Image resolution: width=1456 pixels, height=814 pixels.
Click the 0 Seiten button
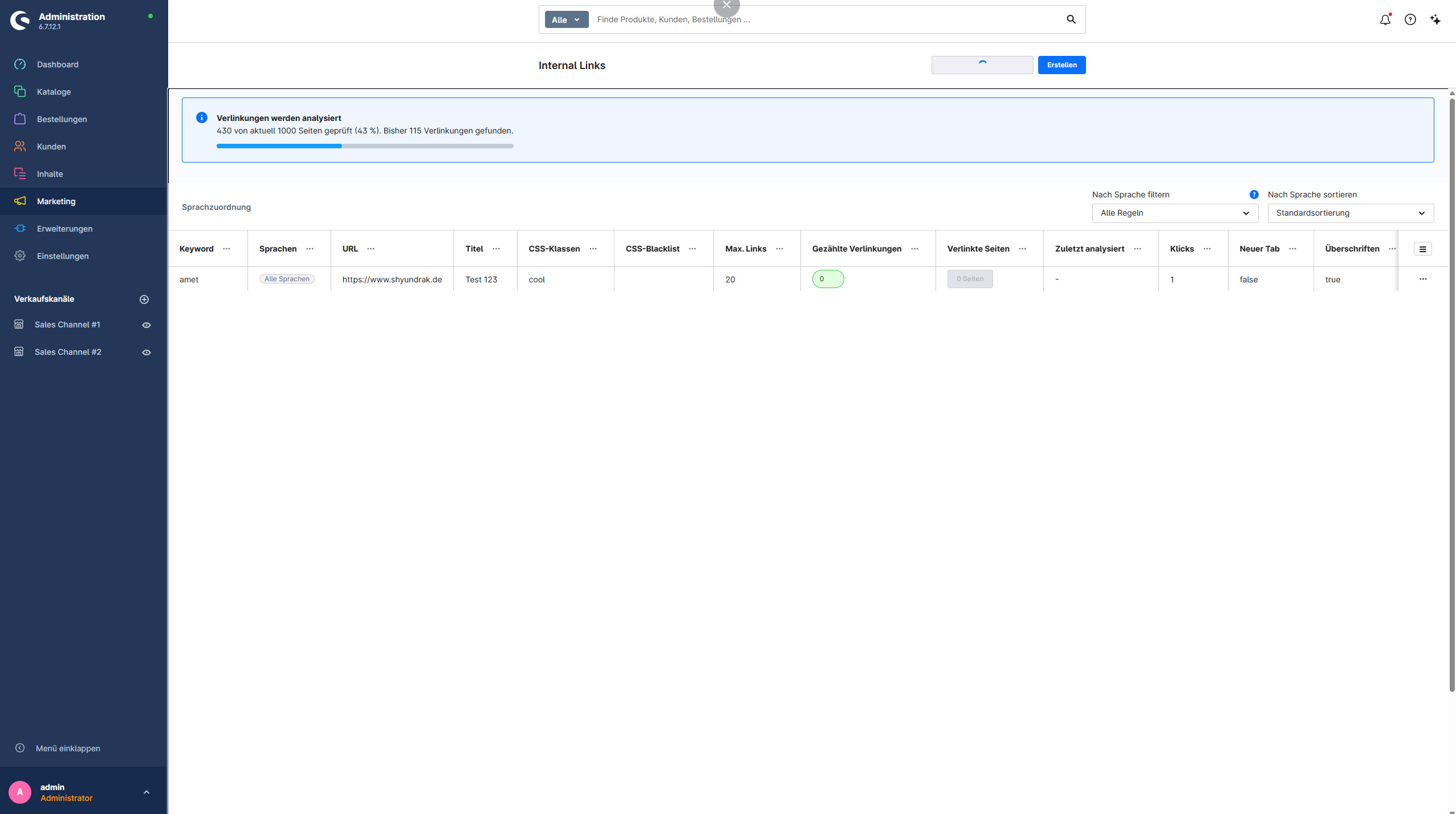970,279
